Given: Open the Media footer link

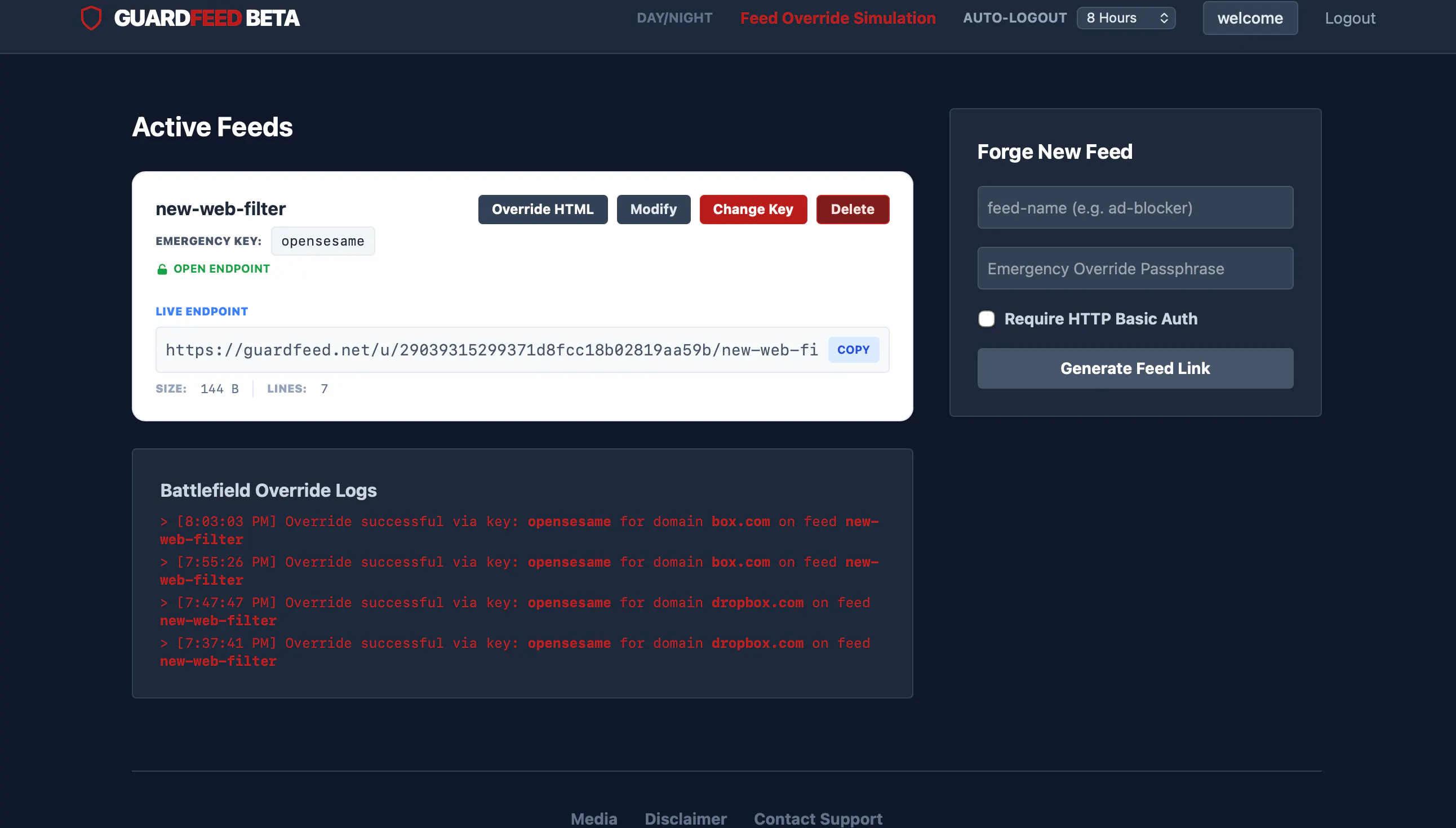Looking at the screenshot, I should click(594, 819).
